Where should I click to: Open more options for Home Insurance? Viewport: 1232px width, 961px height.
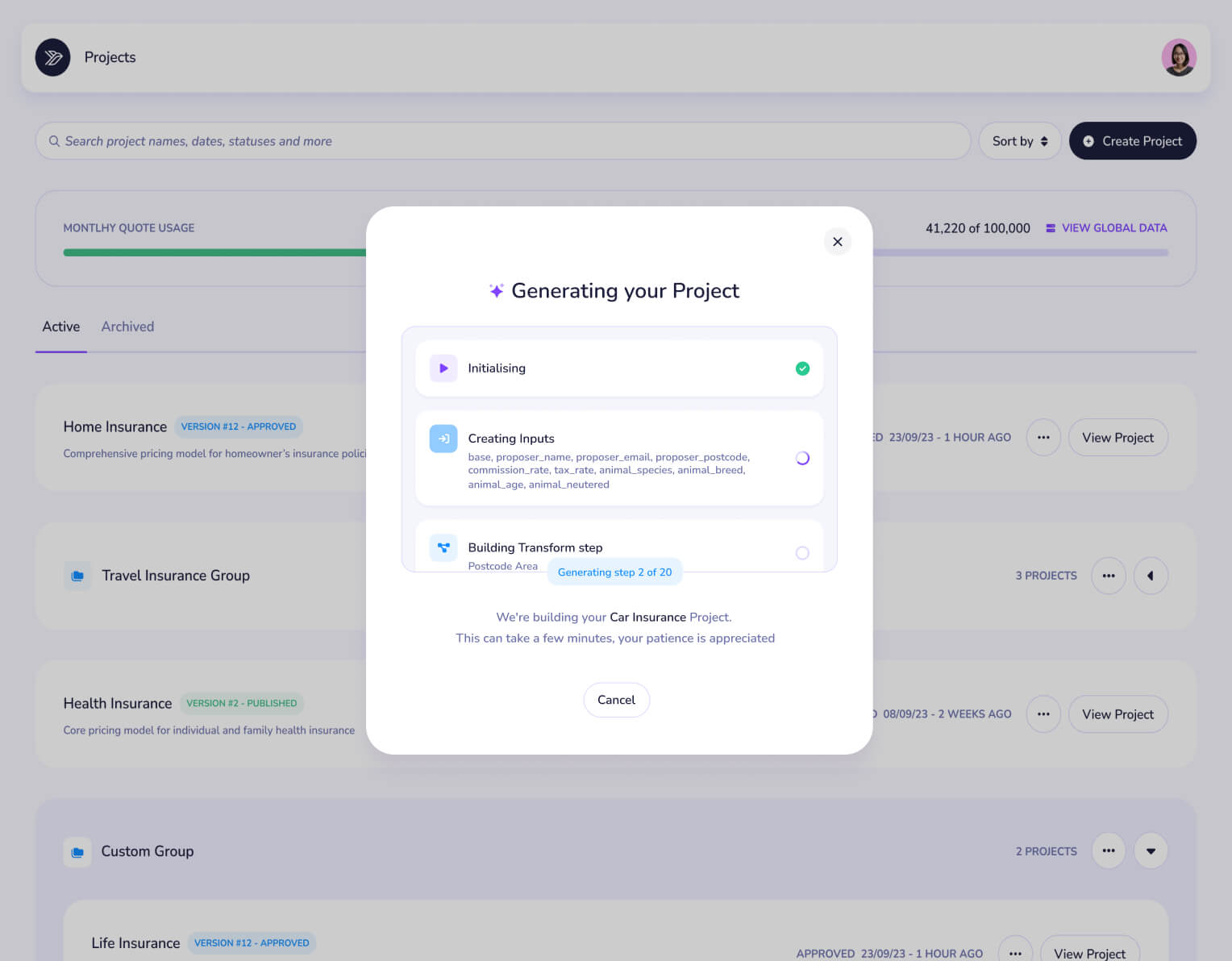(x=1043, y=437)
